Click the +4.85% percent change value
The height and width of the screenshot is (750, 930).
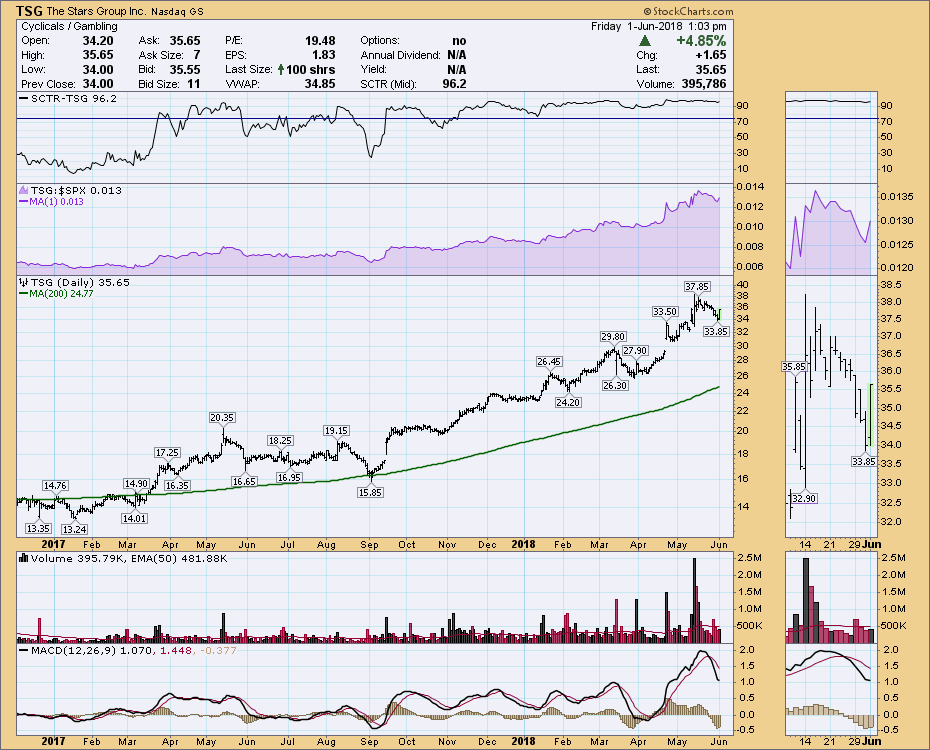coord(701,40)
